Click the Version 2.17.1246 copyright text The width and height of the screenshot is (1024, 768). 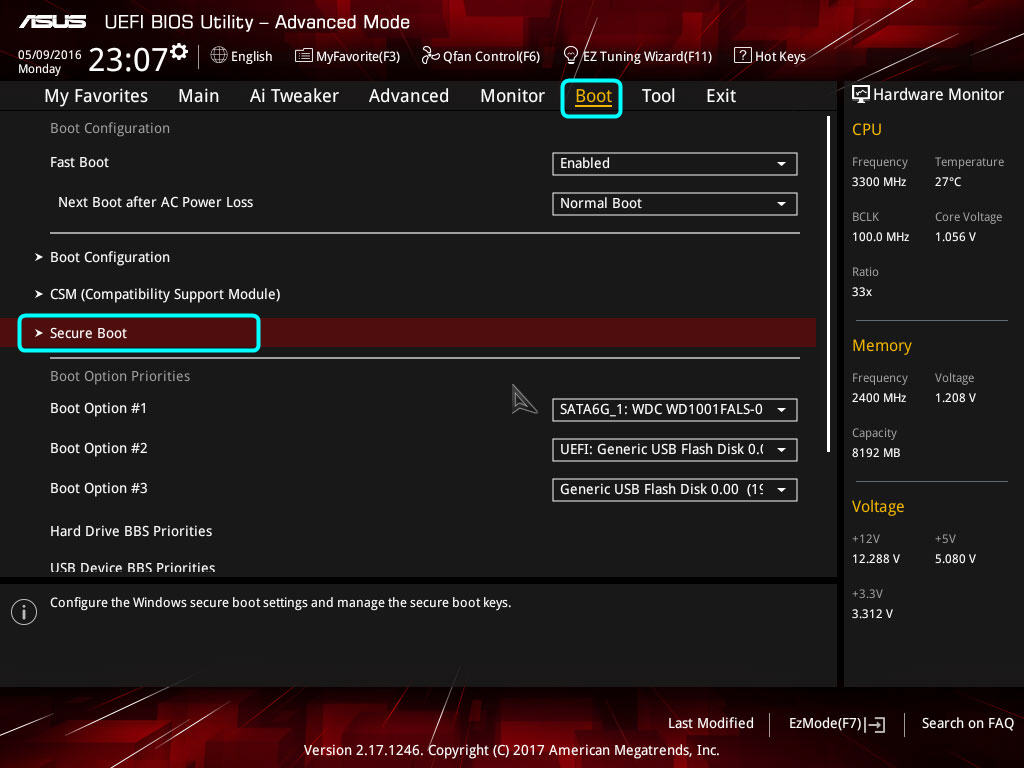511,750
